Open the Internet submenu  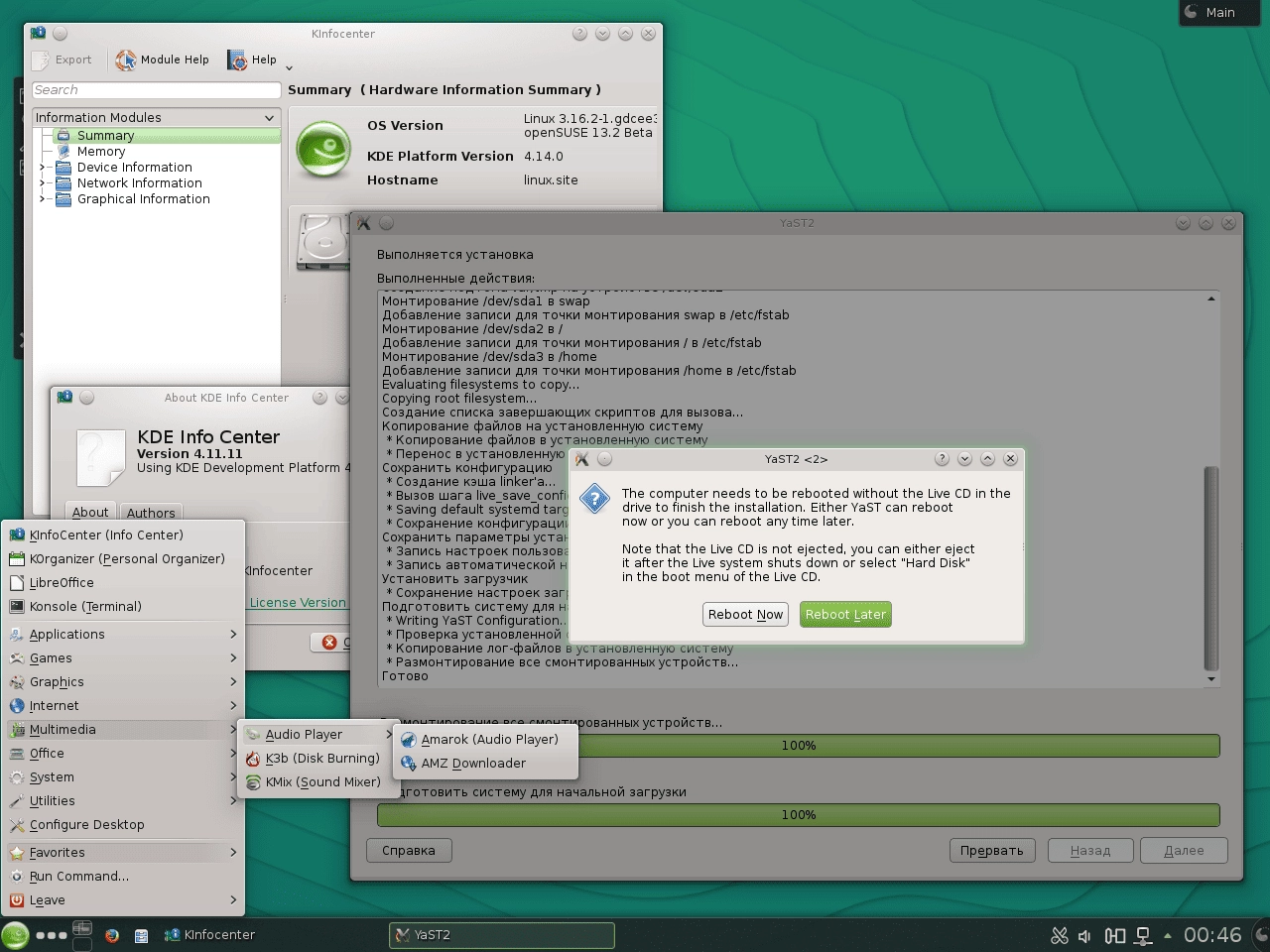(124, 706)
